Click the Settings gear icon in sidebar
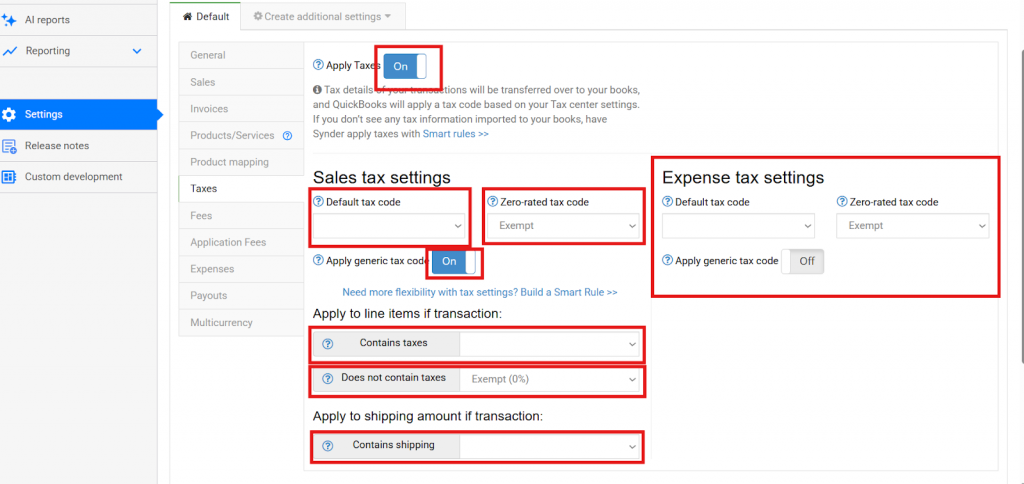The image size is (1024, 484). click(x=9, y=114)
